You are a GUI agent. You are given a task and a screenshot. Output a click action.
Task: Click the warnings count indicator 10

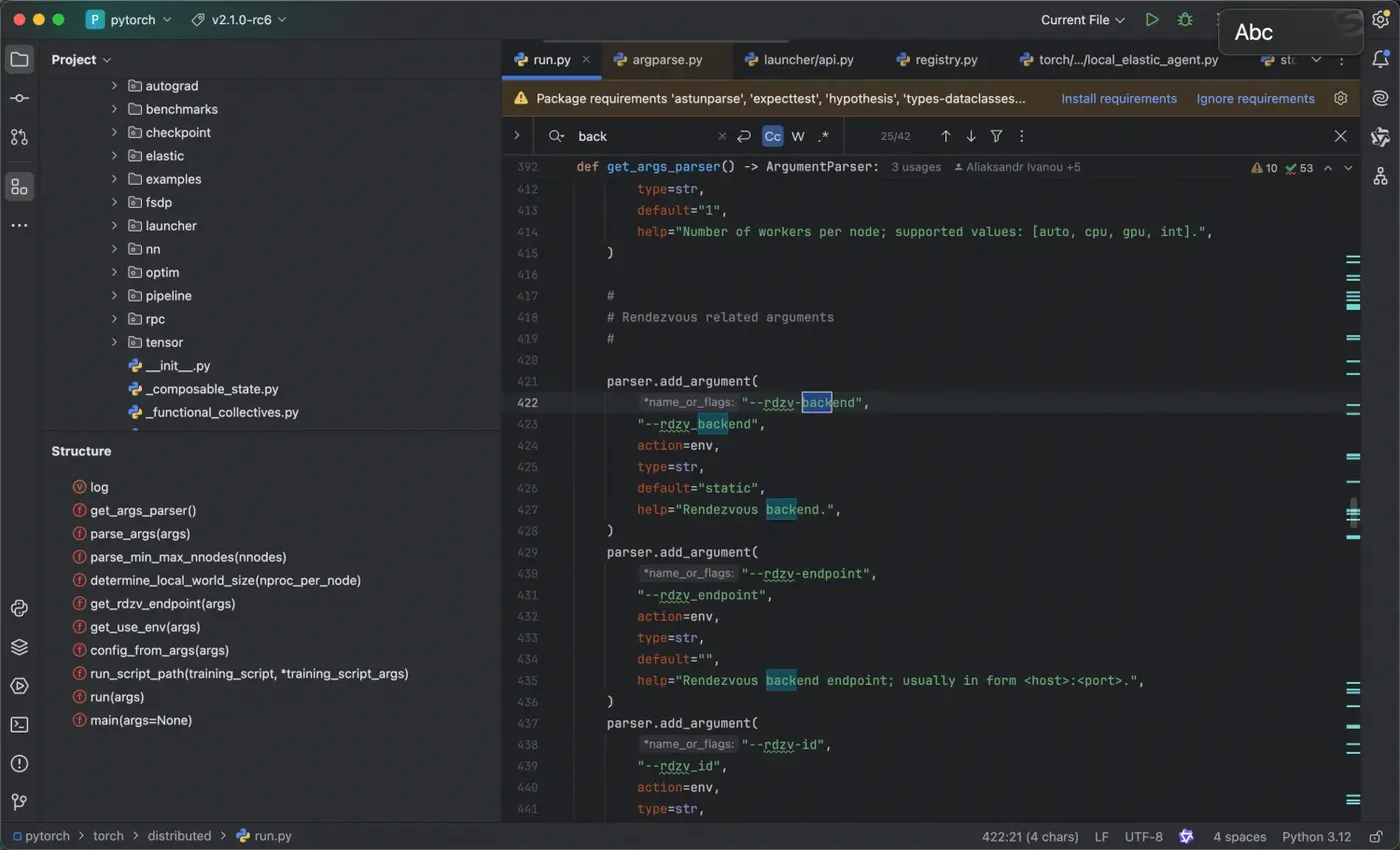point(1265,168)
